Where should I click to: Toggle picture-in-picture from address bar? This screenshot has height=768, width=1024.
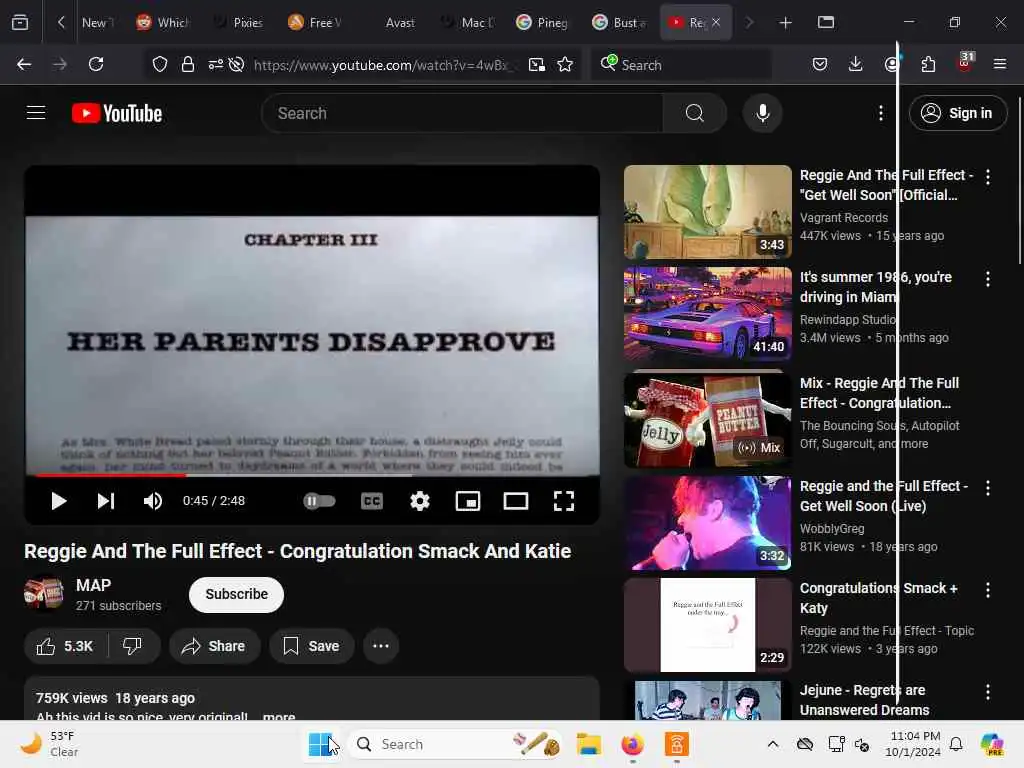click(x=537, y=64)
